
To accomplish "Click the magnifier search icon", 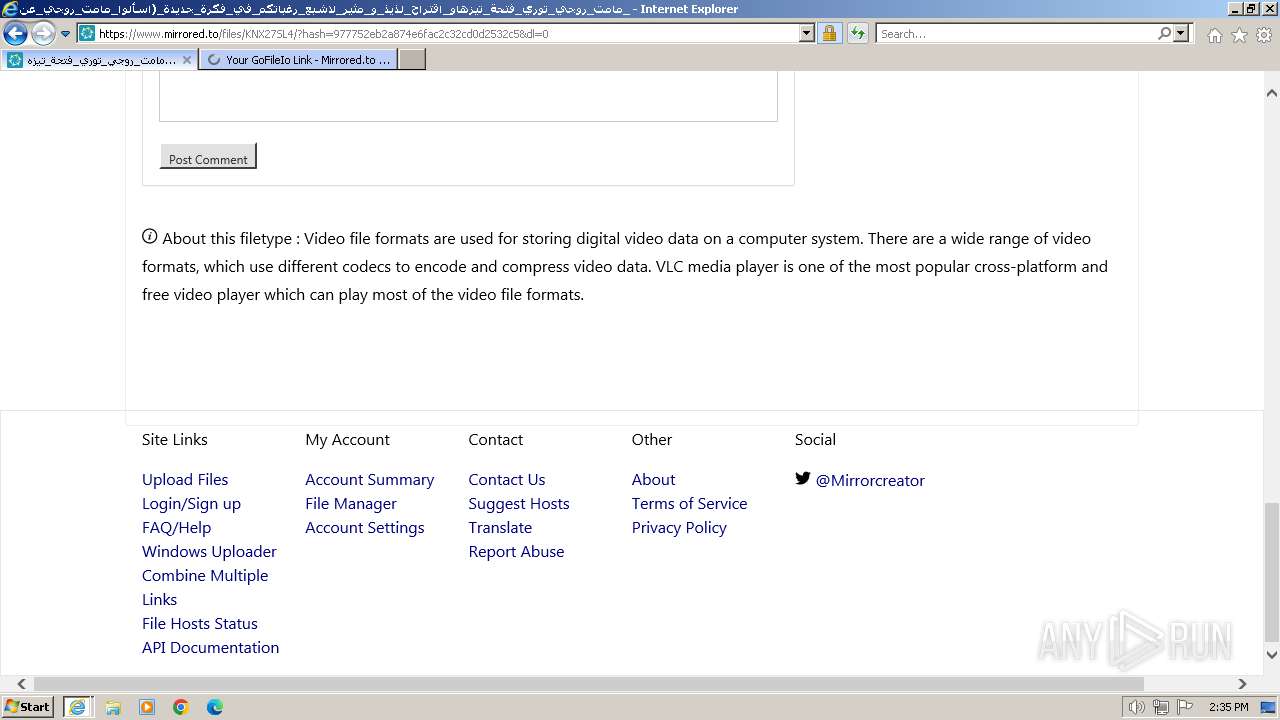I will [x=1164, y=34].
